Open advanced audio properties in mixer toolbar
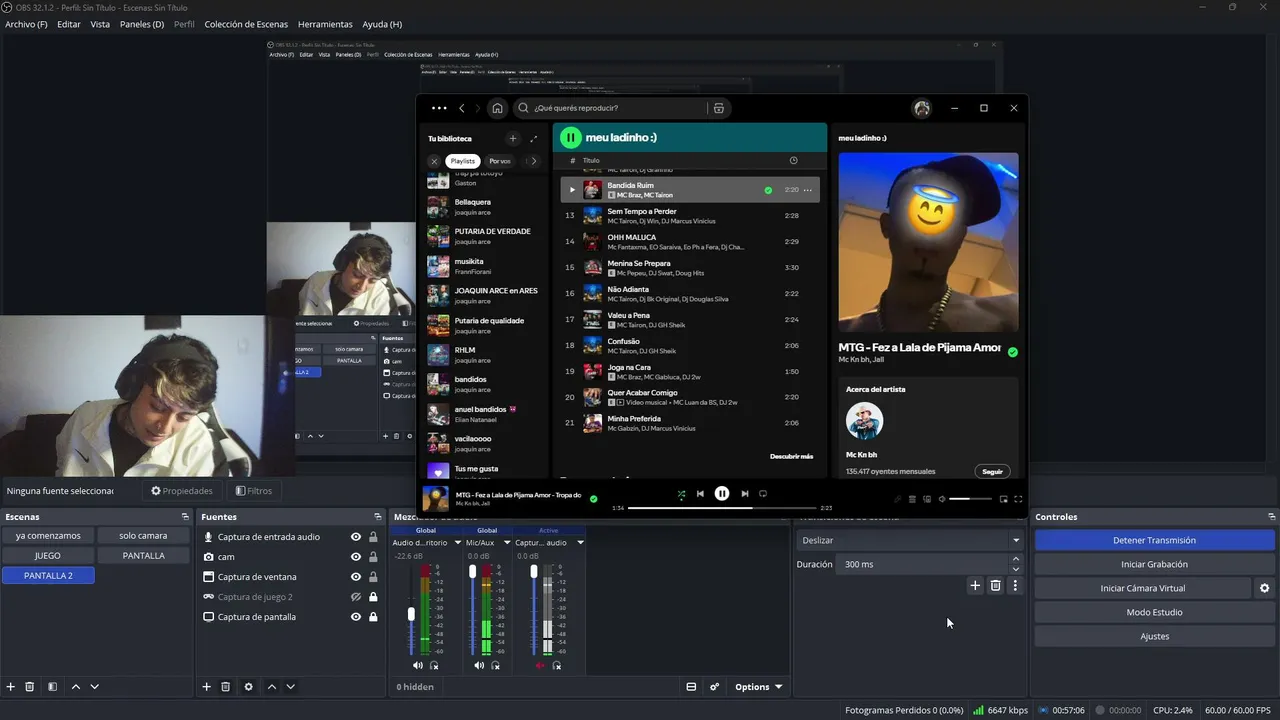The width and height of the screenshot is (1280, 720). (x=714, y=687)
